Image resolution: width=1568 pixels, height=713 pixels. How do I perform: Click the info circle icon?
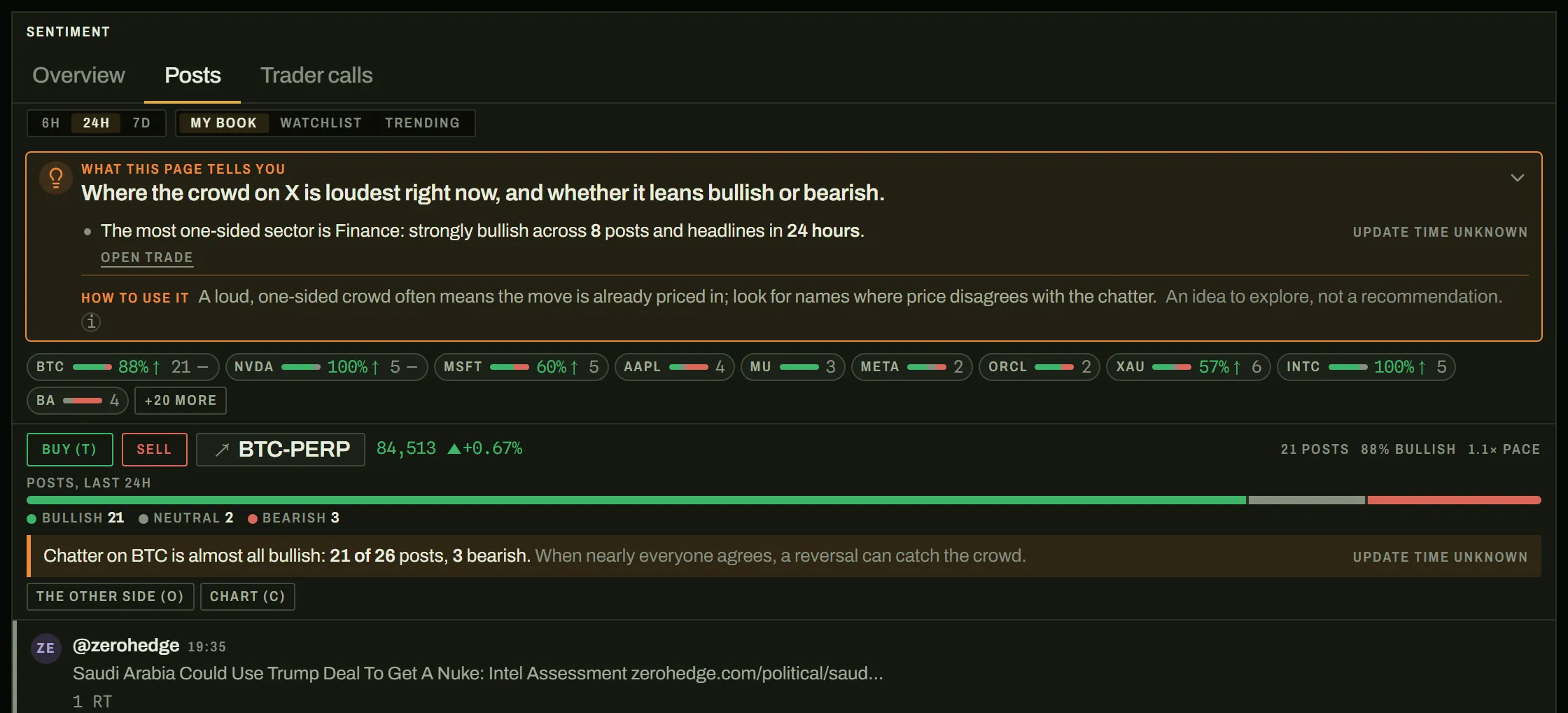coord(91,321)
